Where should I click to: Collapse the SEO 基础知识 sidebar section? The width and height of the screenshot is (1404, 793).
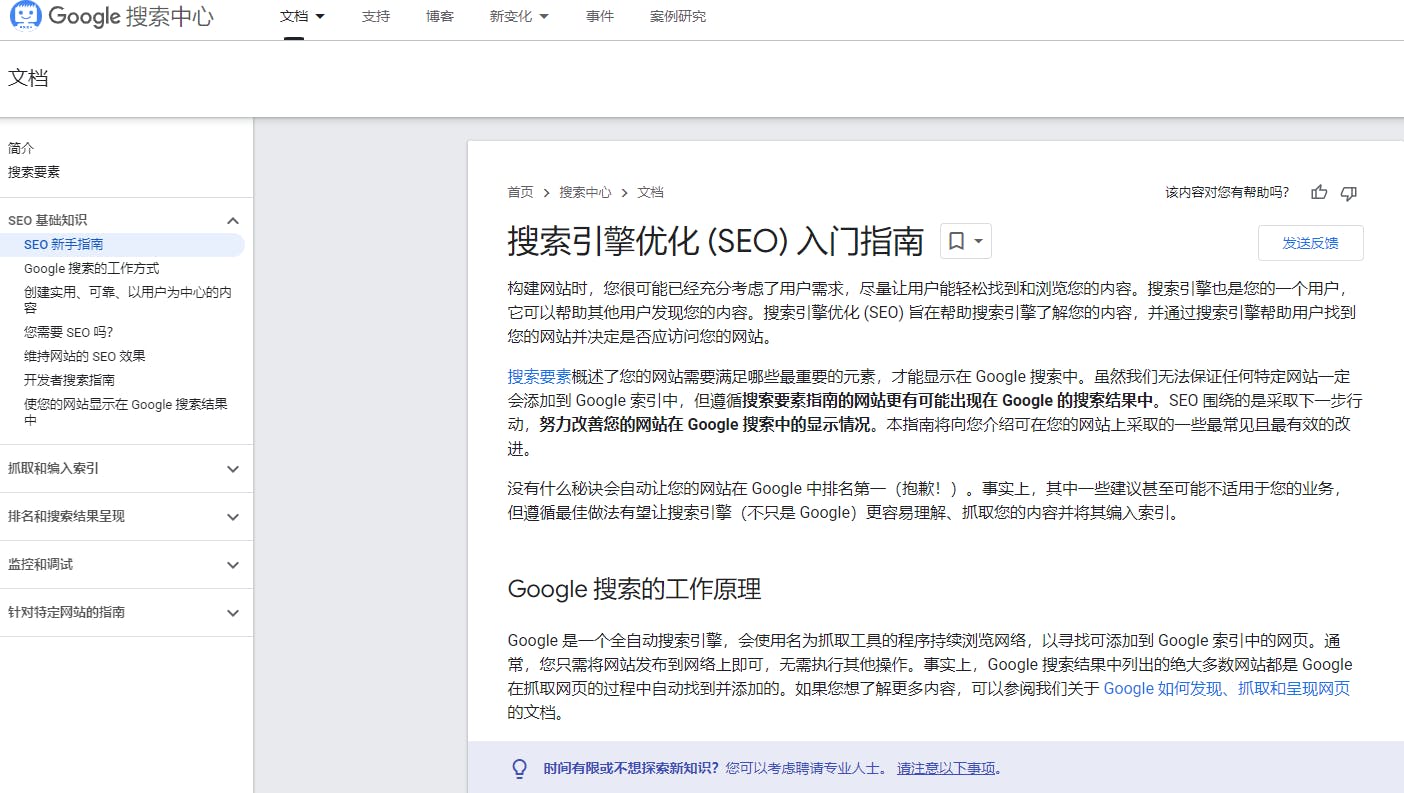[233, 221]
